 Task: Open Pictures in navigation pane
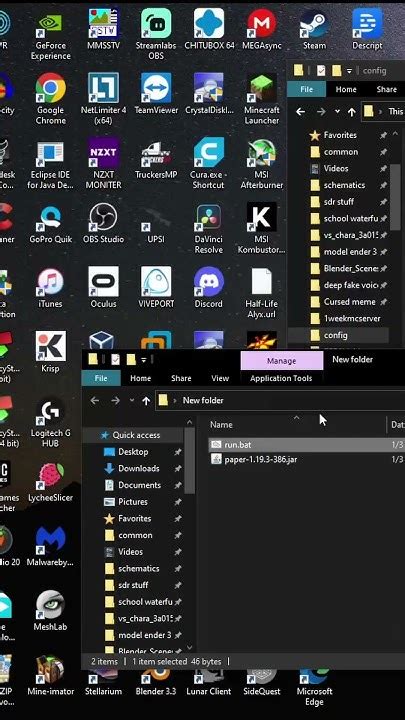point(133,502)
